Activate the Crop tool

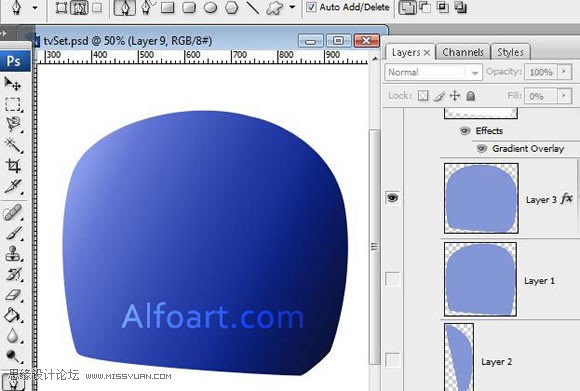(13, 165)
